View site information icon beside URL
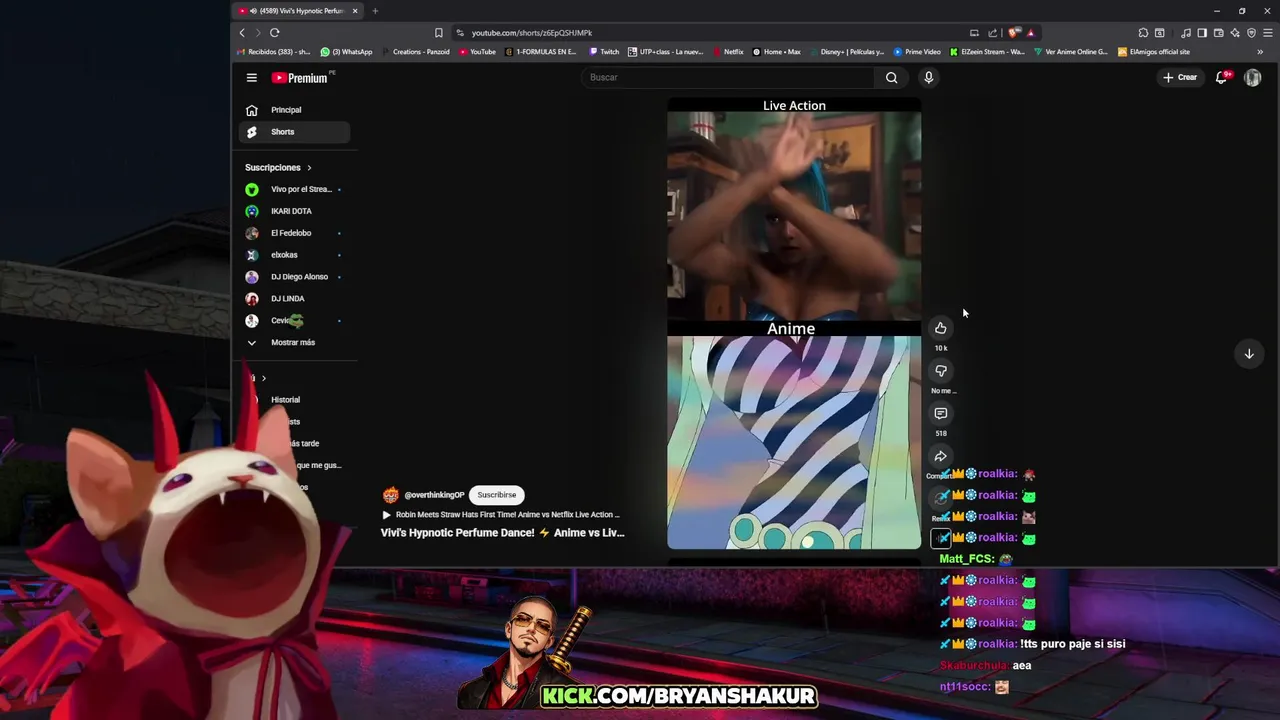 (460, 32)
